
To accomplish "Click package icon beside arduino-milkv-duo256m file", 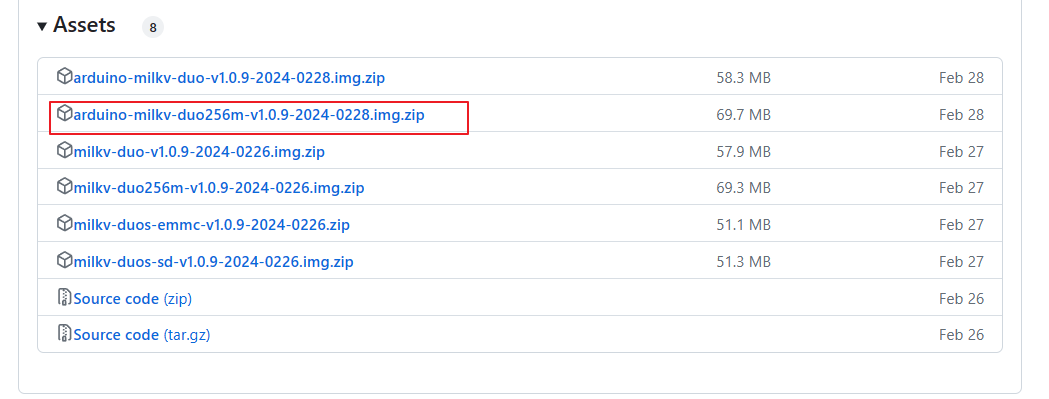I will point(64,113).
